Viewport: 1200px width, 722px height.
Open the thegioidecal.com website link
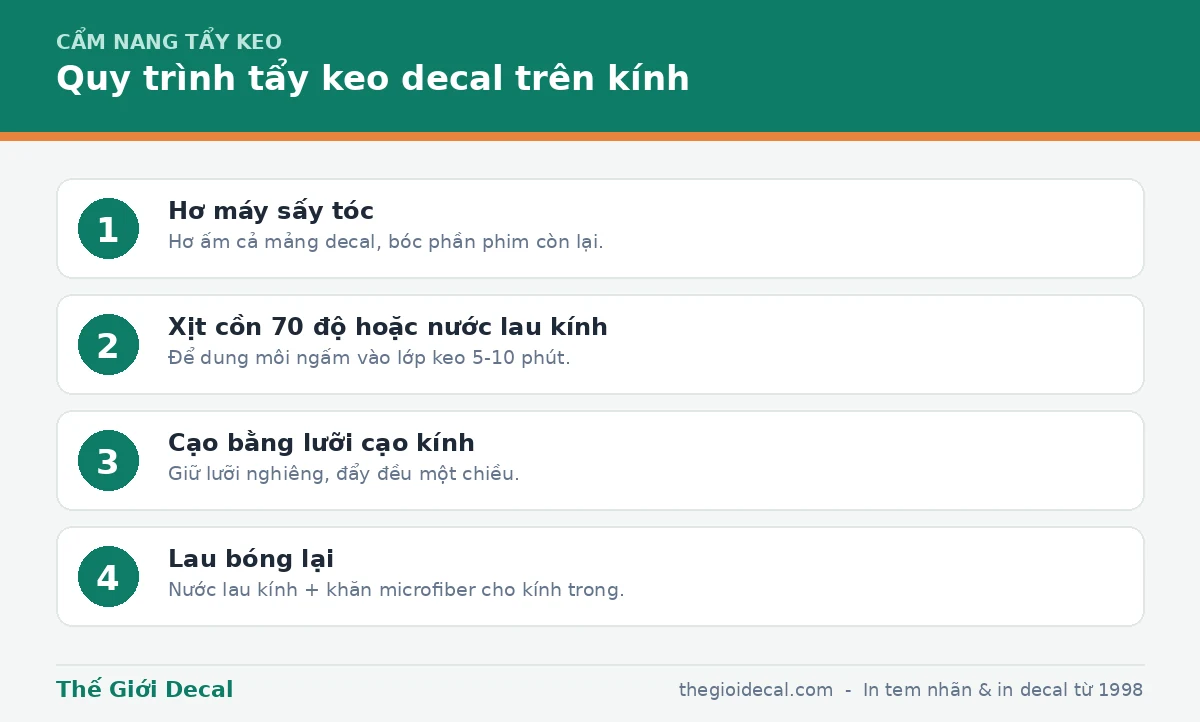pos(756,690)
